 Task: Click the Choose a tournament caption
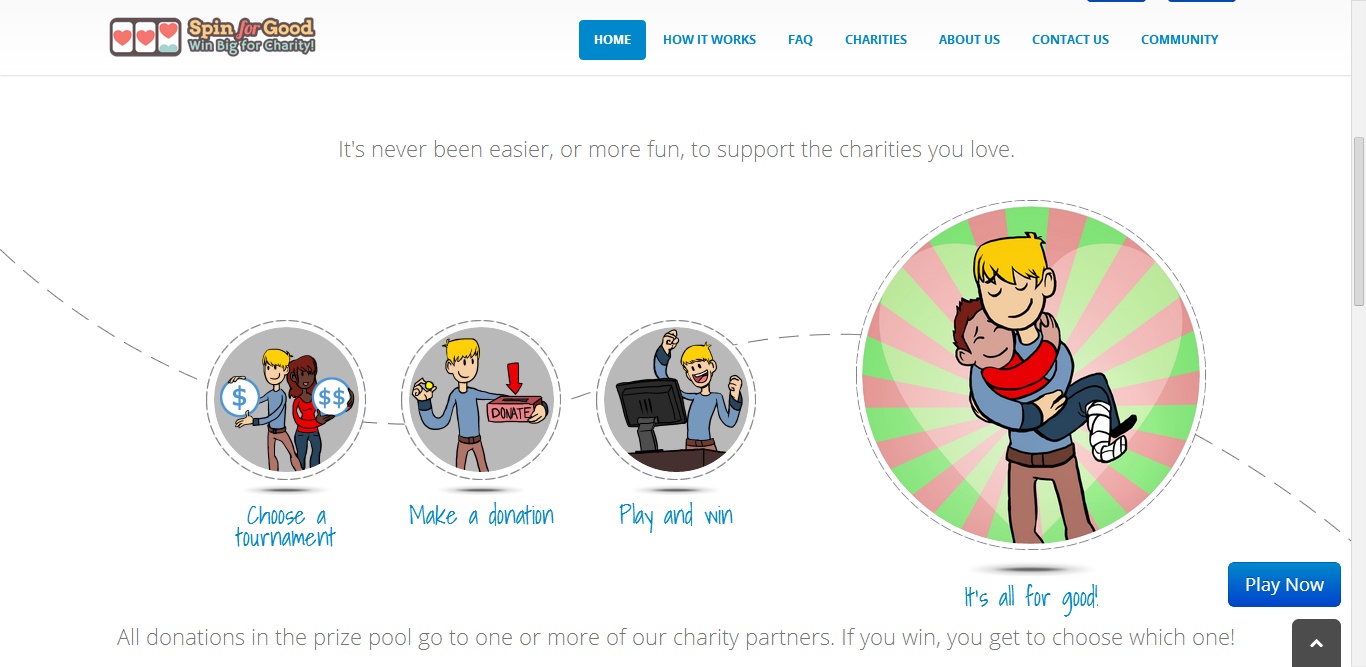pyautogui.click(x=285, y=527)
